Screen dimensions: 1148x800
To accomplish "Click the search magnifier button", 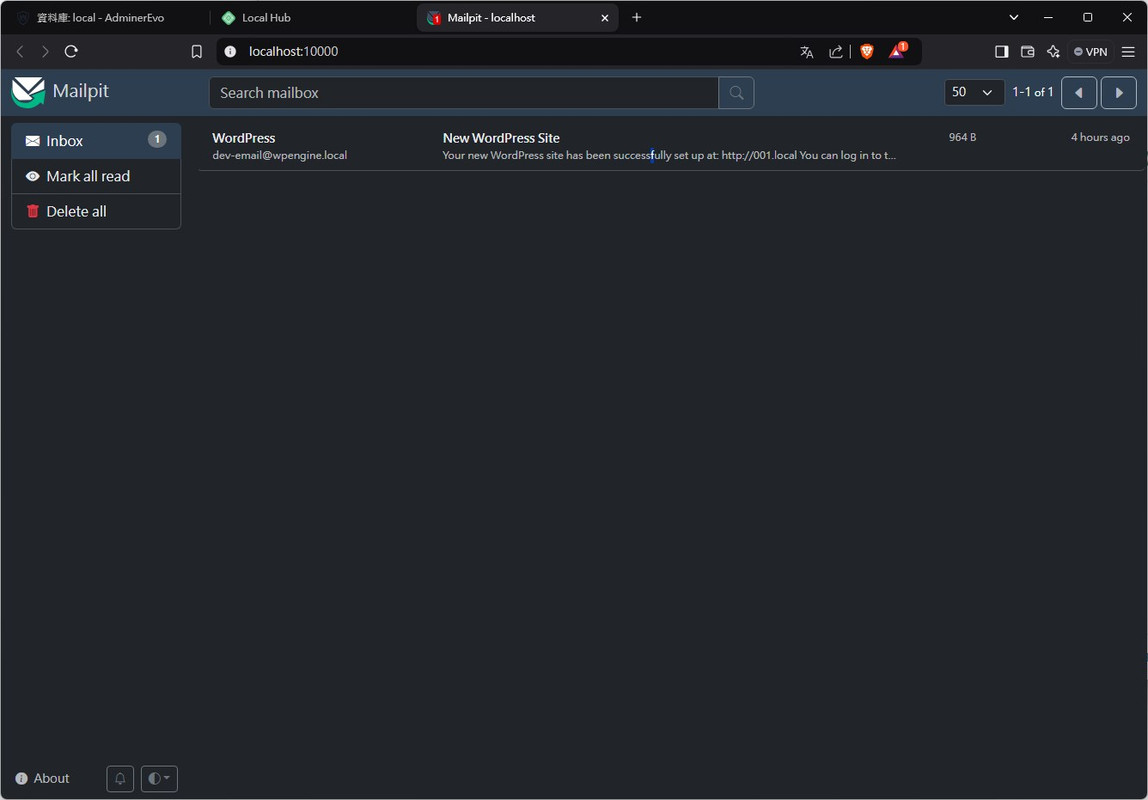I will point(736,93).
